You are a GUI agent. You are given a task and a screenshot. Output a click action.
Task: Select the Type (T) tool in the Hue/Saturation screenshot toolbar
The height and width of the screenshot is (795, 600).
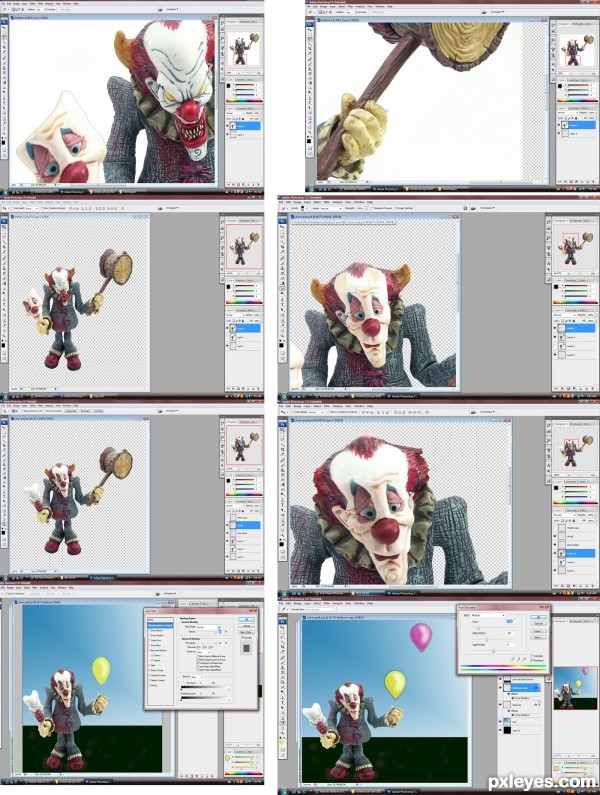click(283, 703)
